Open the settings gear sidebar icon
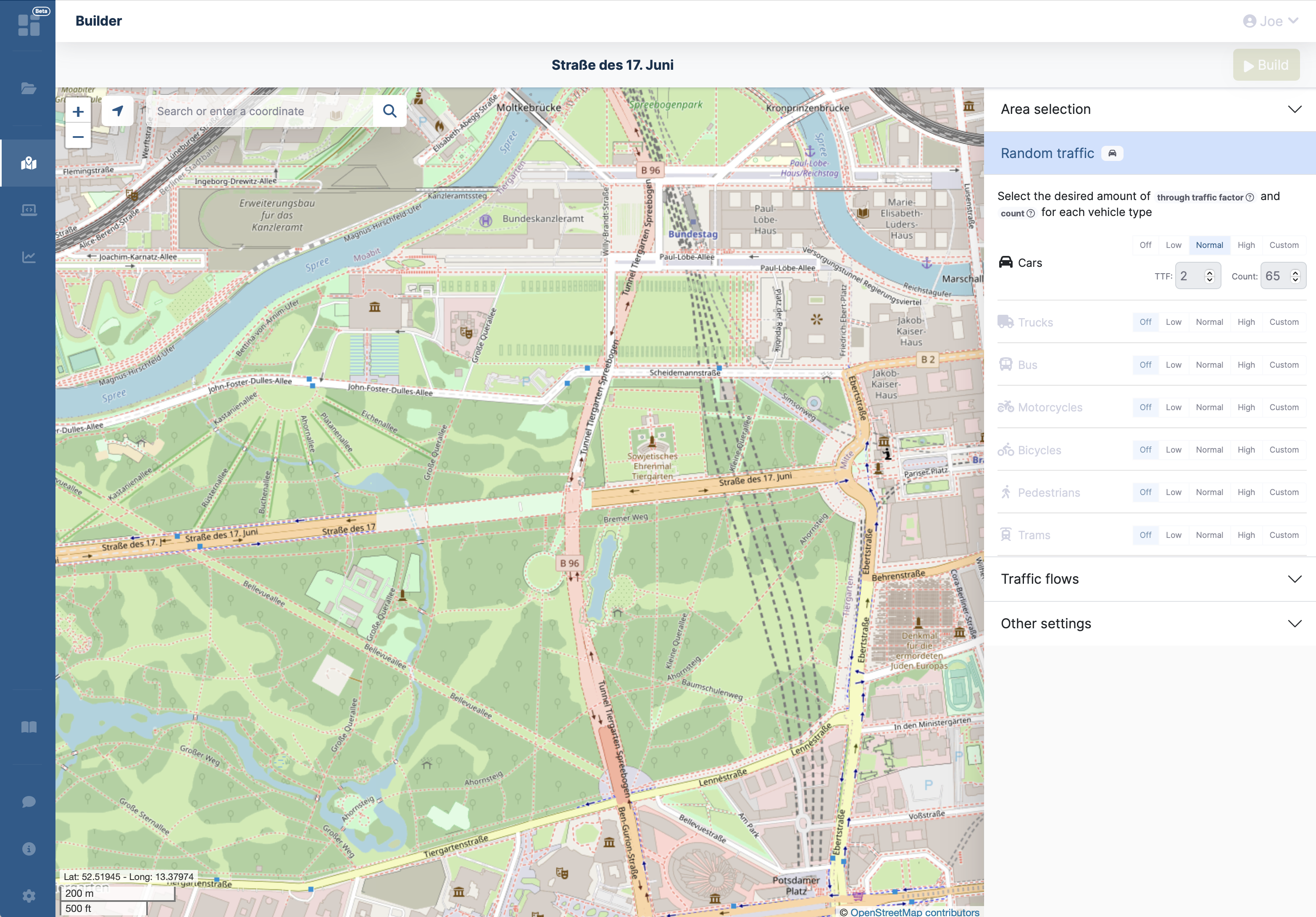The width and height of the screenshot is (1316, 917). (x=29, y=896)
